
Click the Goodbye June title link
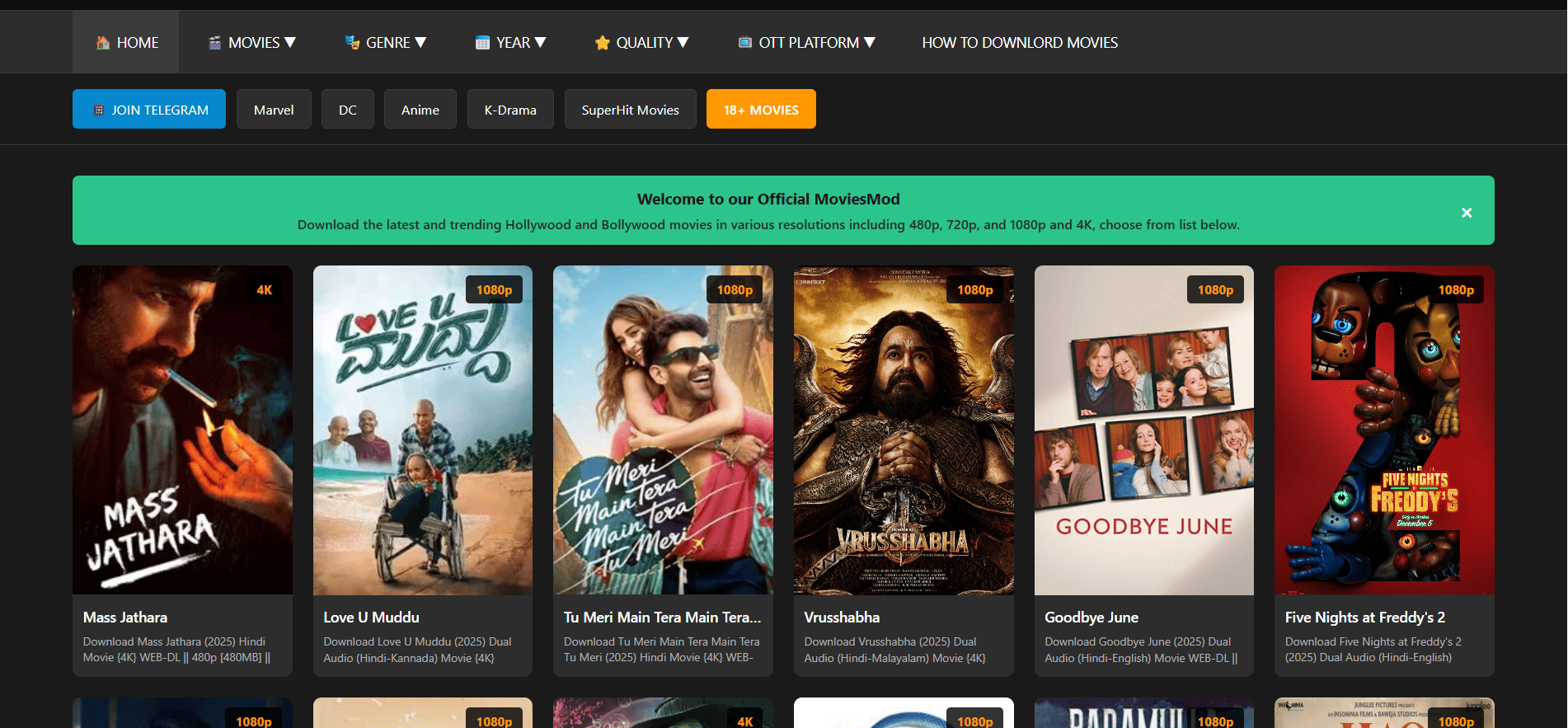(x=1091, y=618)
